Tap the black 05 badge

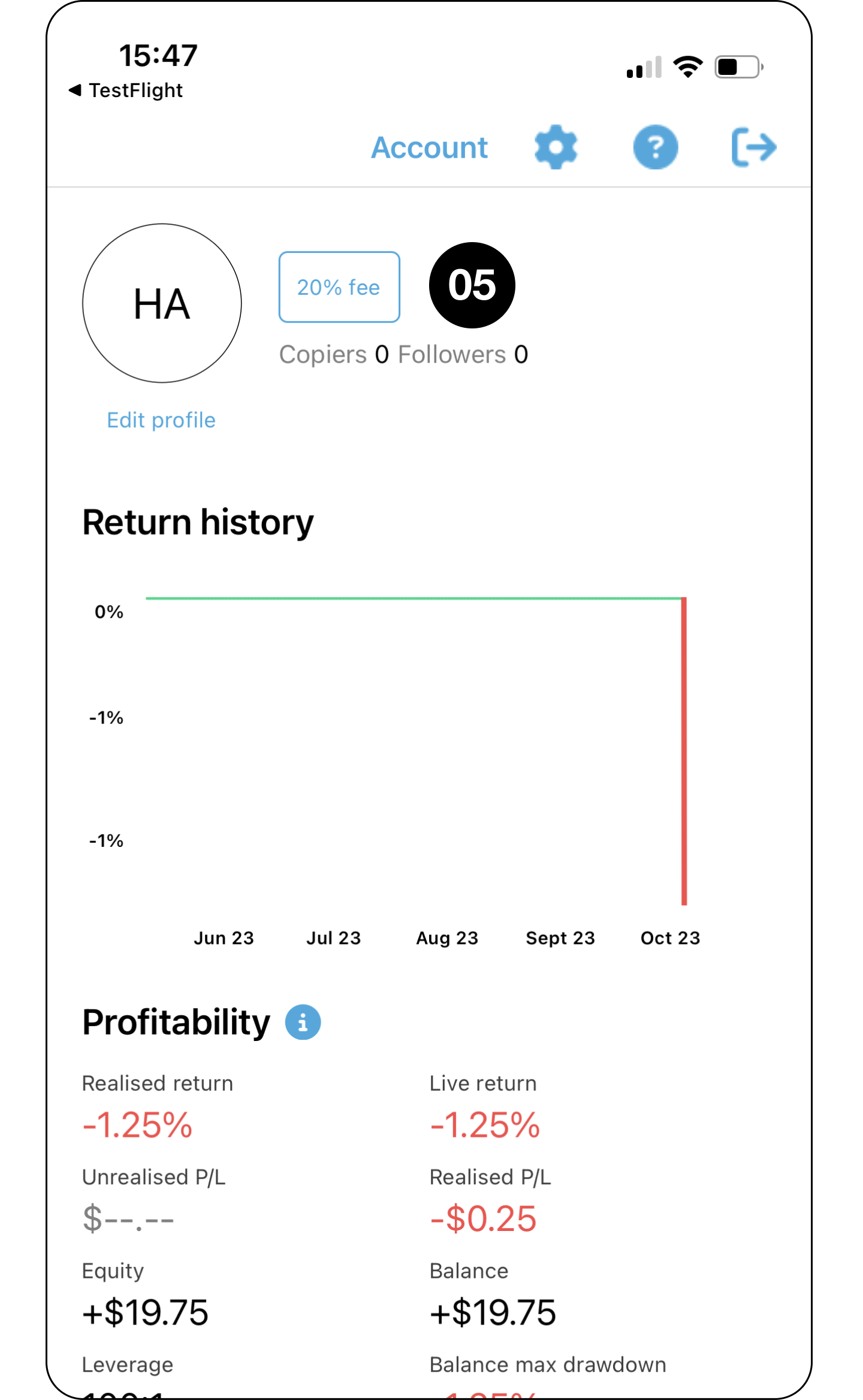(472, 285)
